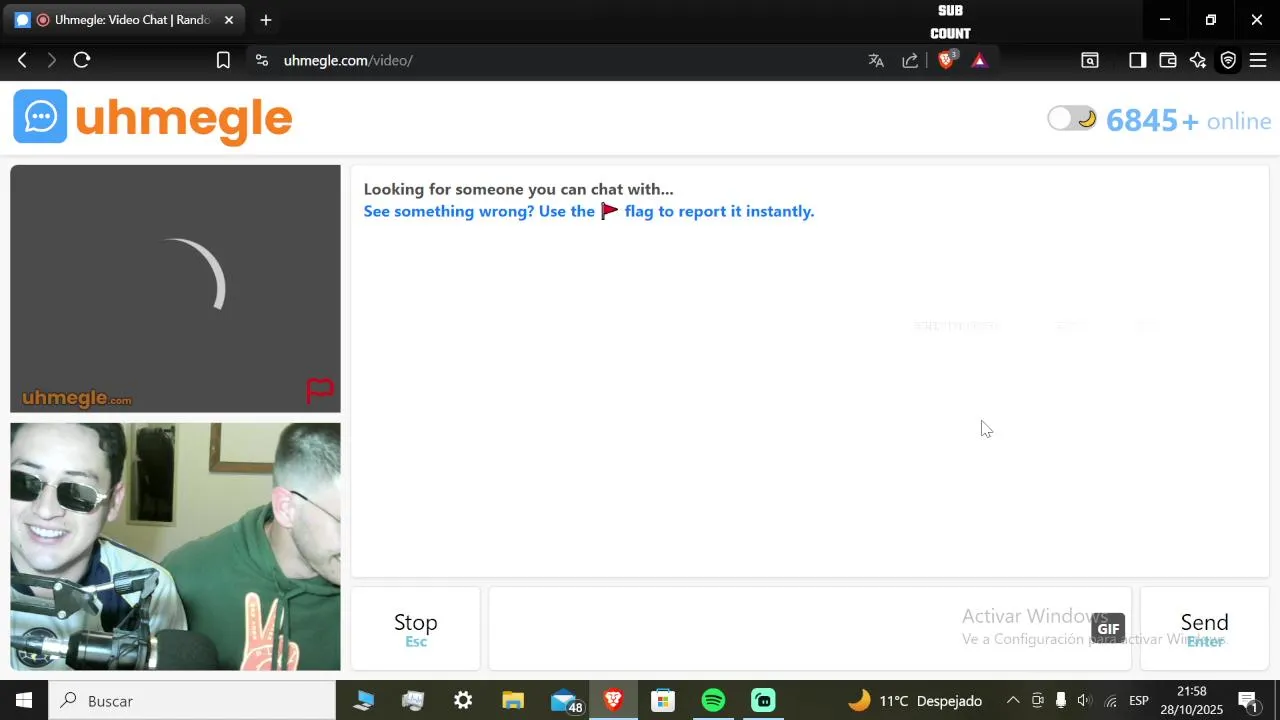The height and width of the screenshot is (720, 1280).
Task: Open Brave Shields panel
Action: [x=946, y=60]
